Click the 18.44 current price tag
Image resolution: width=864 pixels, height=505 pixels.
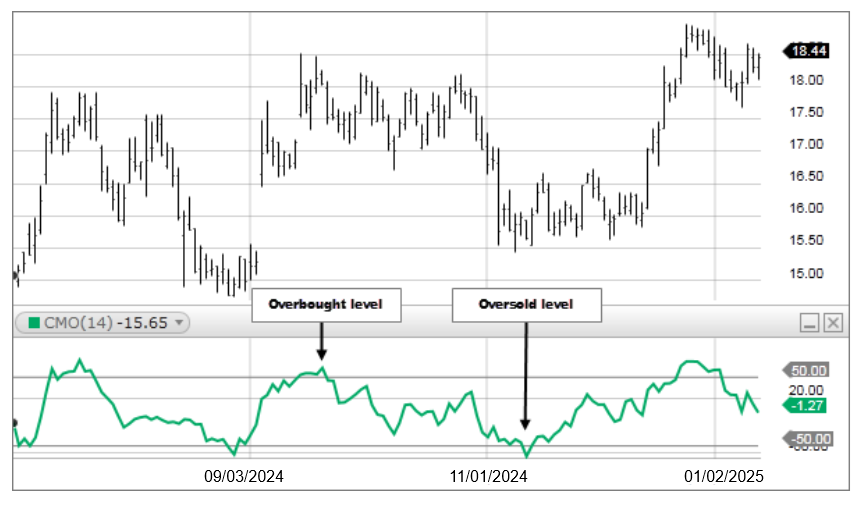807,50
